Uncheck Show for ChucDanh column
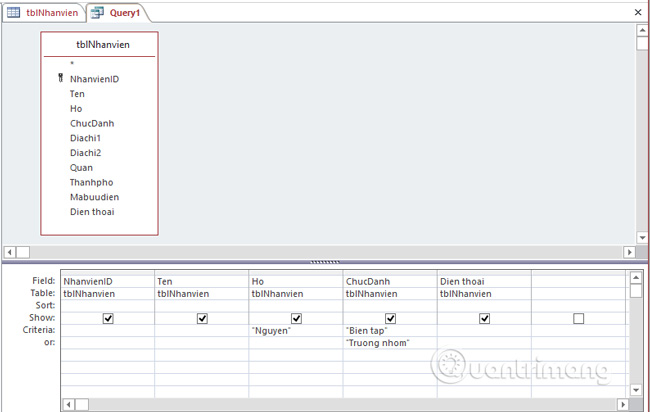The width and height of the screenshot is (650, 412). 390,318
